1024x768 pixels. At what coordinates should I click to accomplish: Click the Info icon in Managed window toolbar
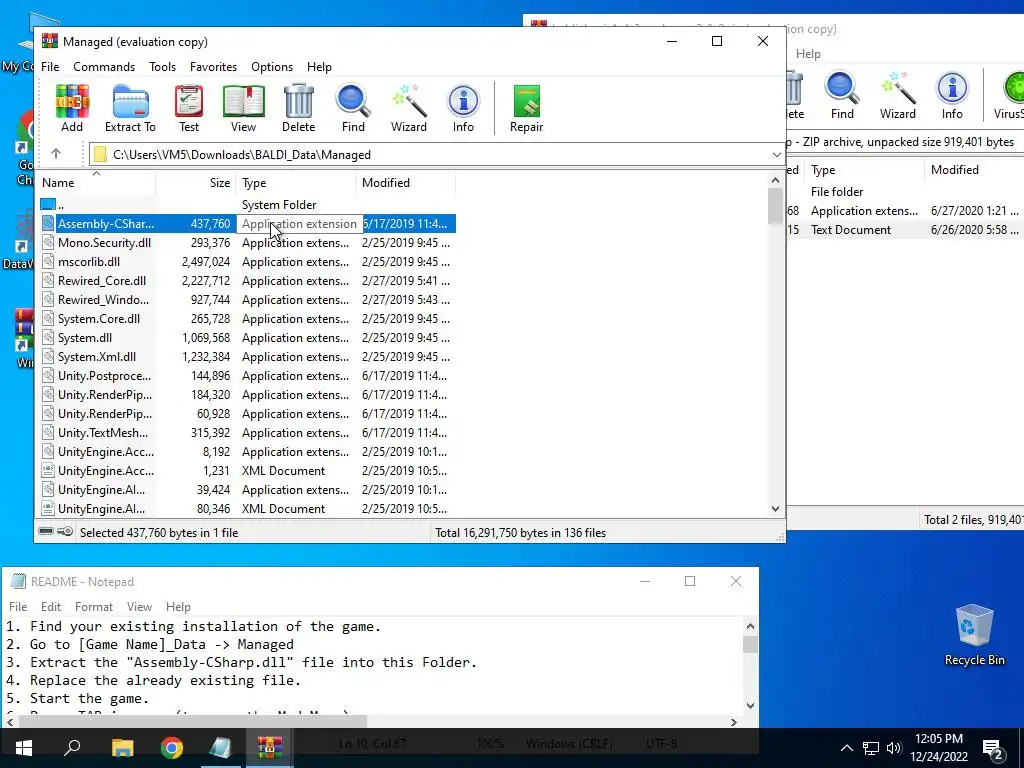pos(463,108)
